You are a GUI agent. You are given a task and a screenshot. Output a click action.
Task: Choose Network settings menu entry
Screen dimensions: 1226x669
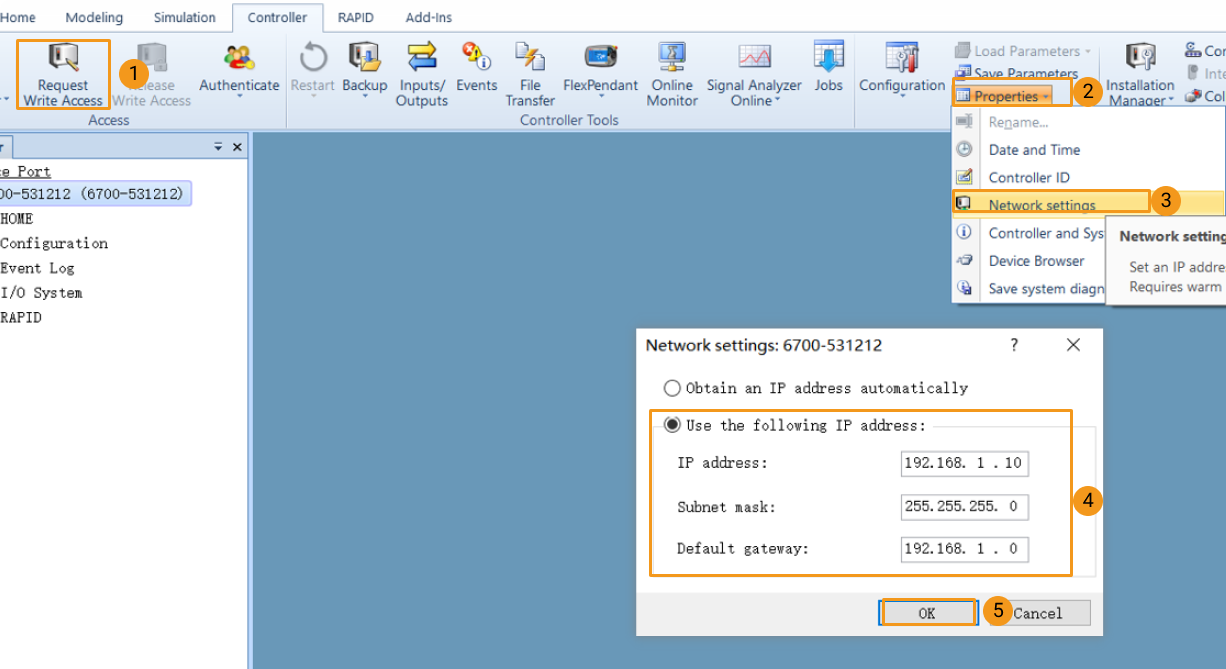[1042, 205]
